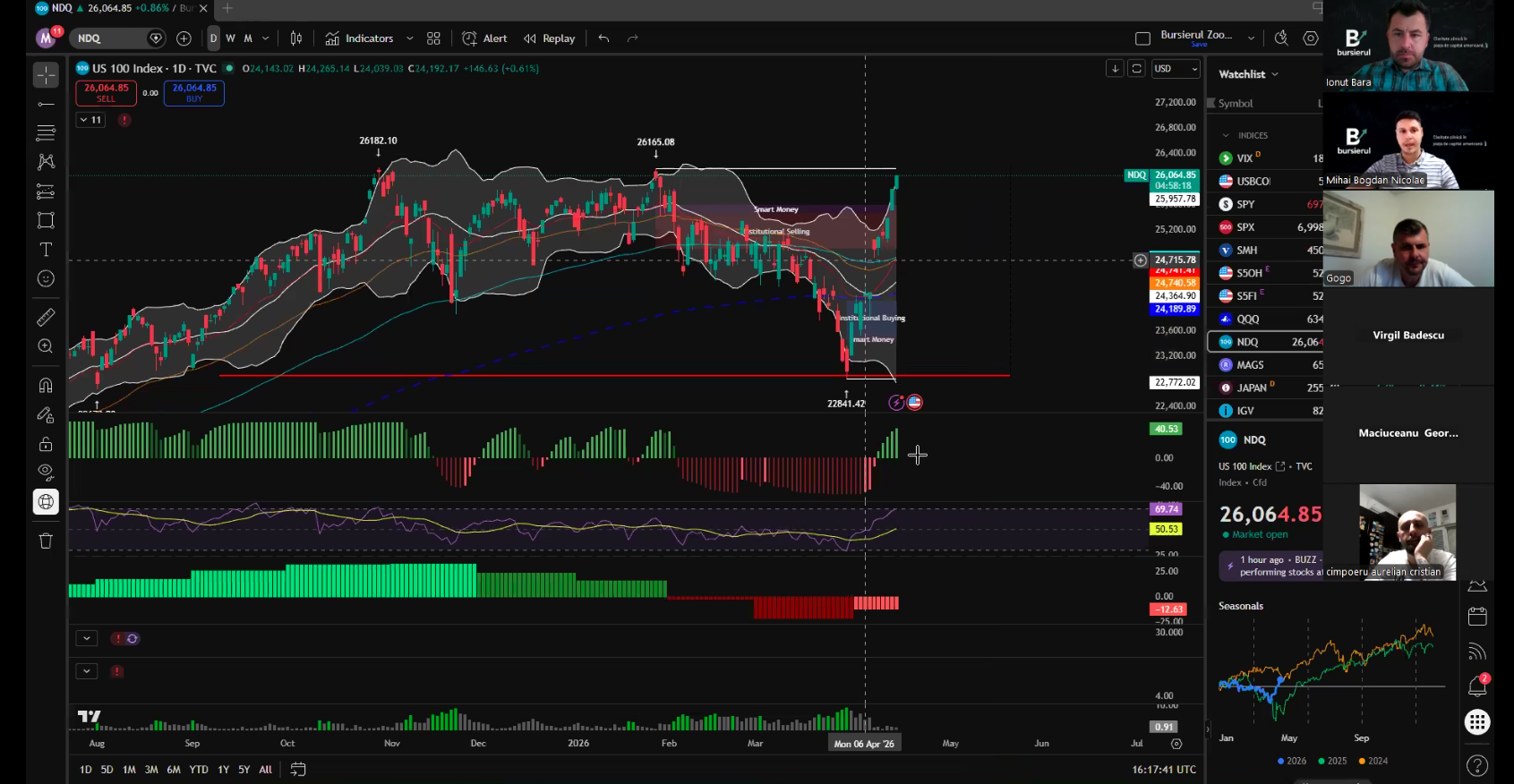Open the layout grid selector
Image resolution: width=1514 pixels, height=784 pixels.
[433, 38]
